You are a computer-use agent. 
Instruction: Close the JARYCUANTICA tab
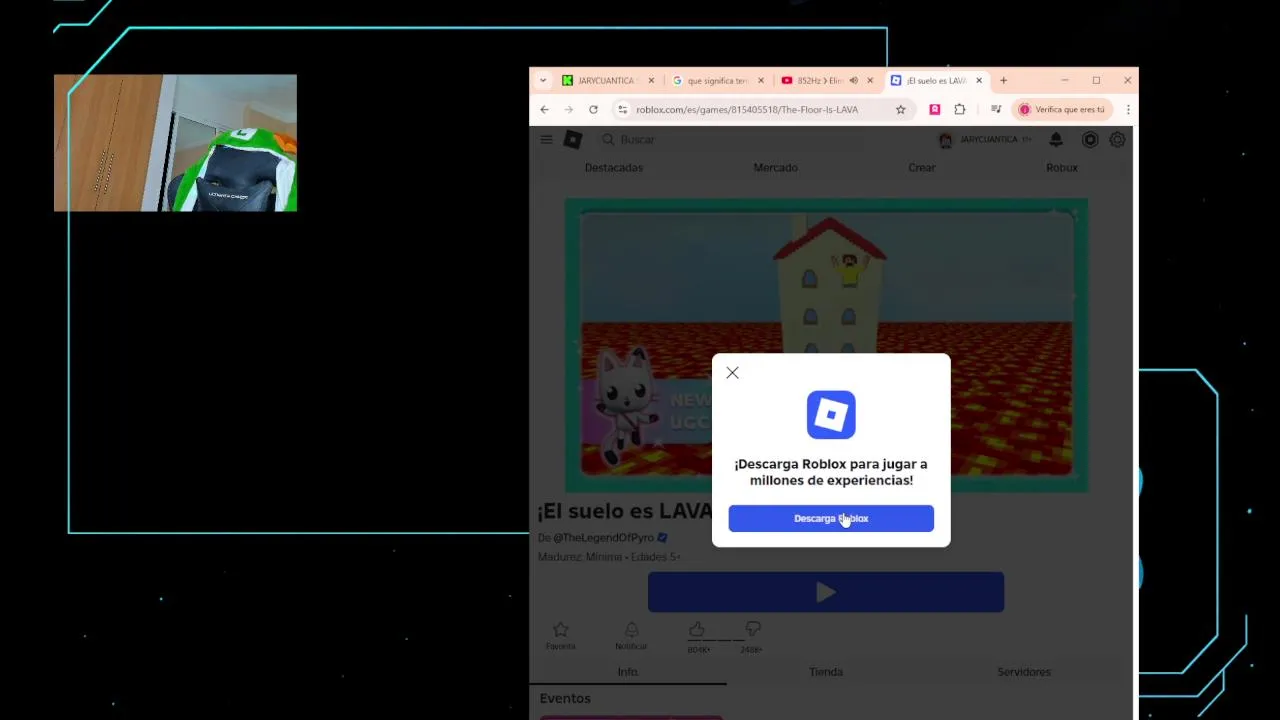(x=651, y=80)
